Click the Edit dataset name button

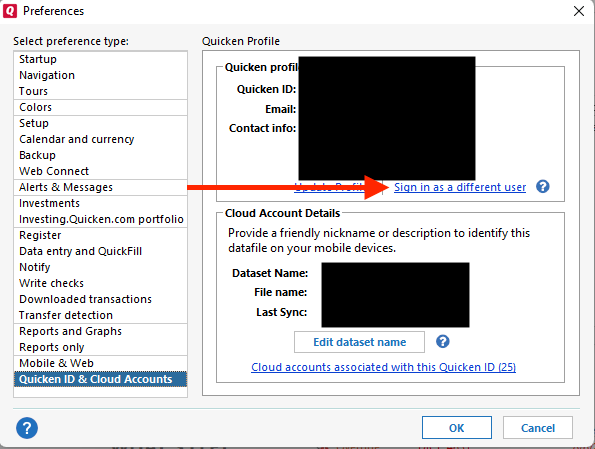tap(359, 342)
